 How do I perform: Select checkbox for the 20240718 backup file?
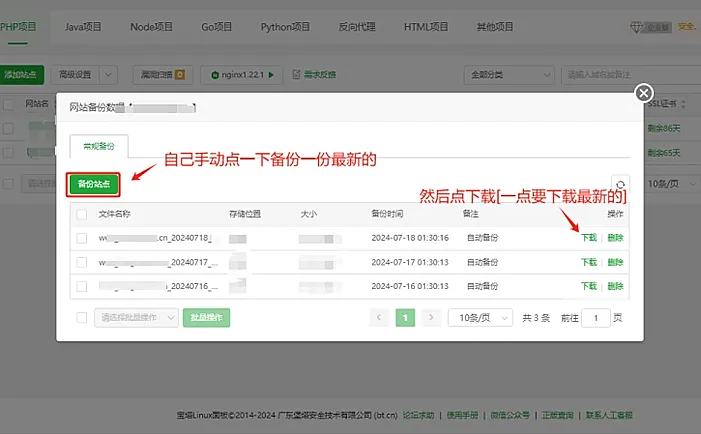click(82, 238)
